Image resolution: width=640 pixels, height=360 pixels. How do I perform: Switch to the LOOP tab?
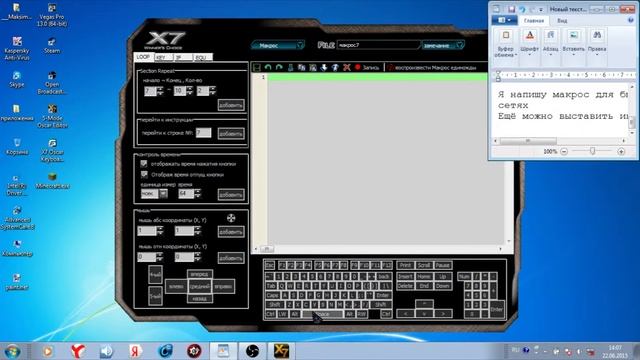(x=143, y=57)
